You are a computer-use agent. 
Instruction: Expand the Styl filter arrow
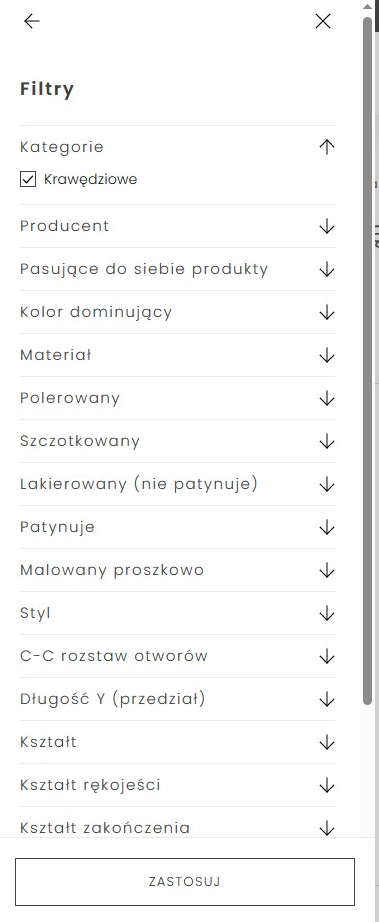pyautogui.click(x=327, y=614)
